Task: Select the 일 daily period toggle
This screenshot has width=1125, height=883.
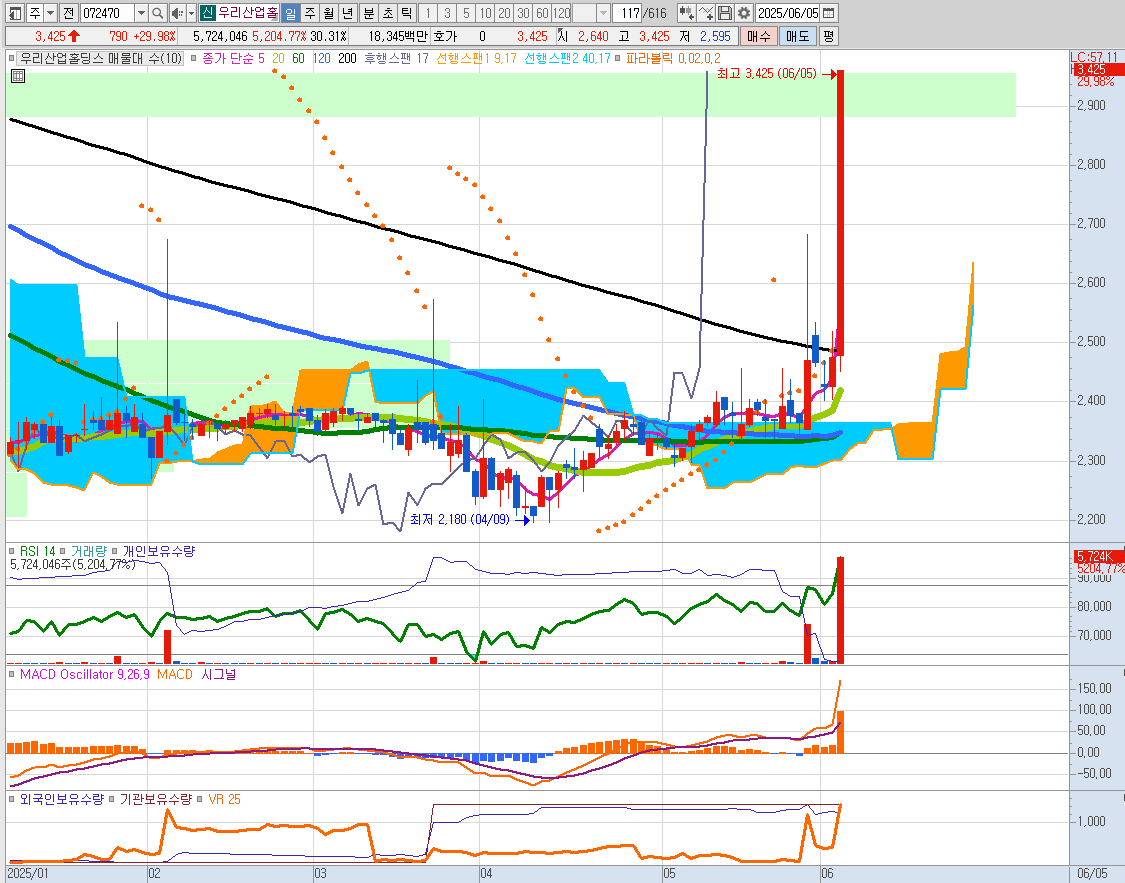Action: click(291, 13)
